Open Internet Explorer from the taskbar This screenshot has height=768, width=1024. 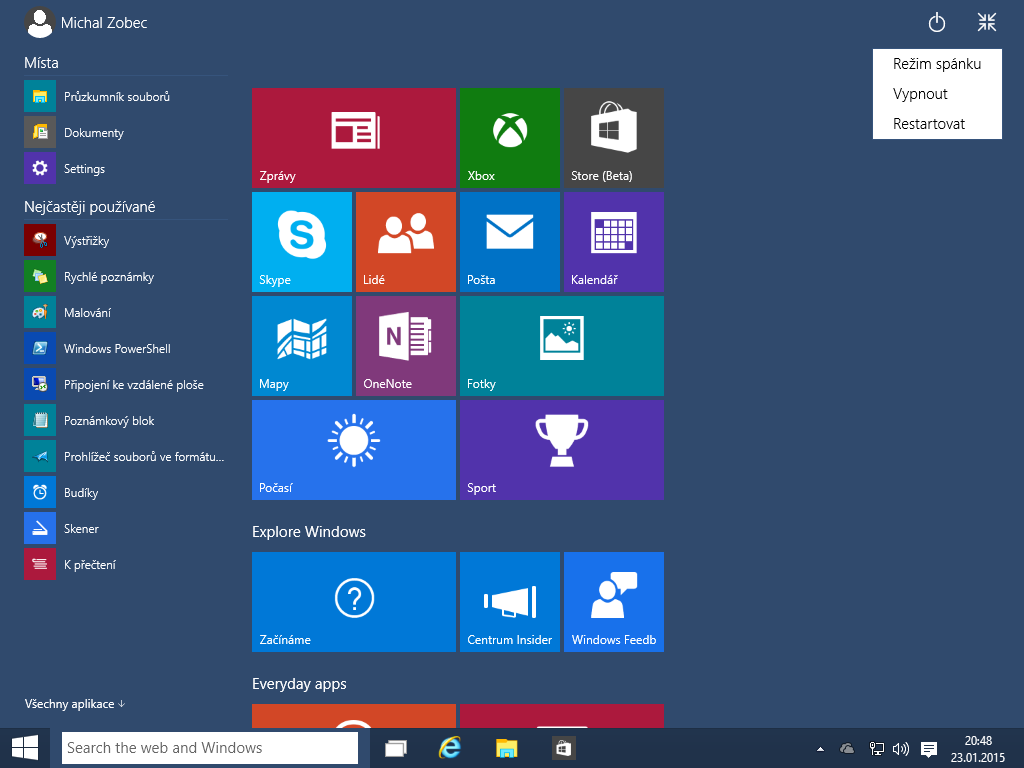pyautogui.click(x=450, y=747)
